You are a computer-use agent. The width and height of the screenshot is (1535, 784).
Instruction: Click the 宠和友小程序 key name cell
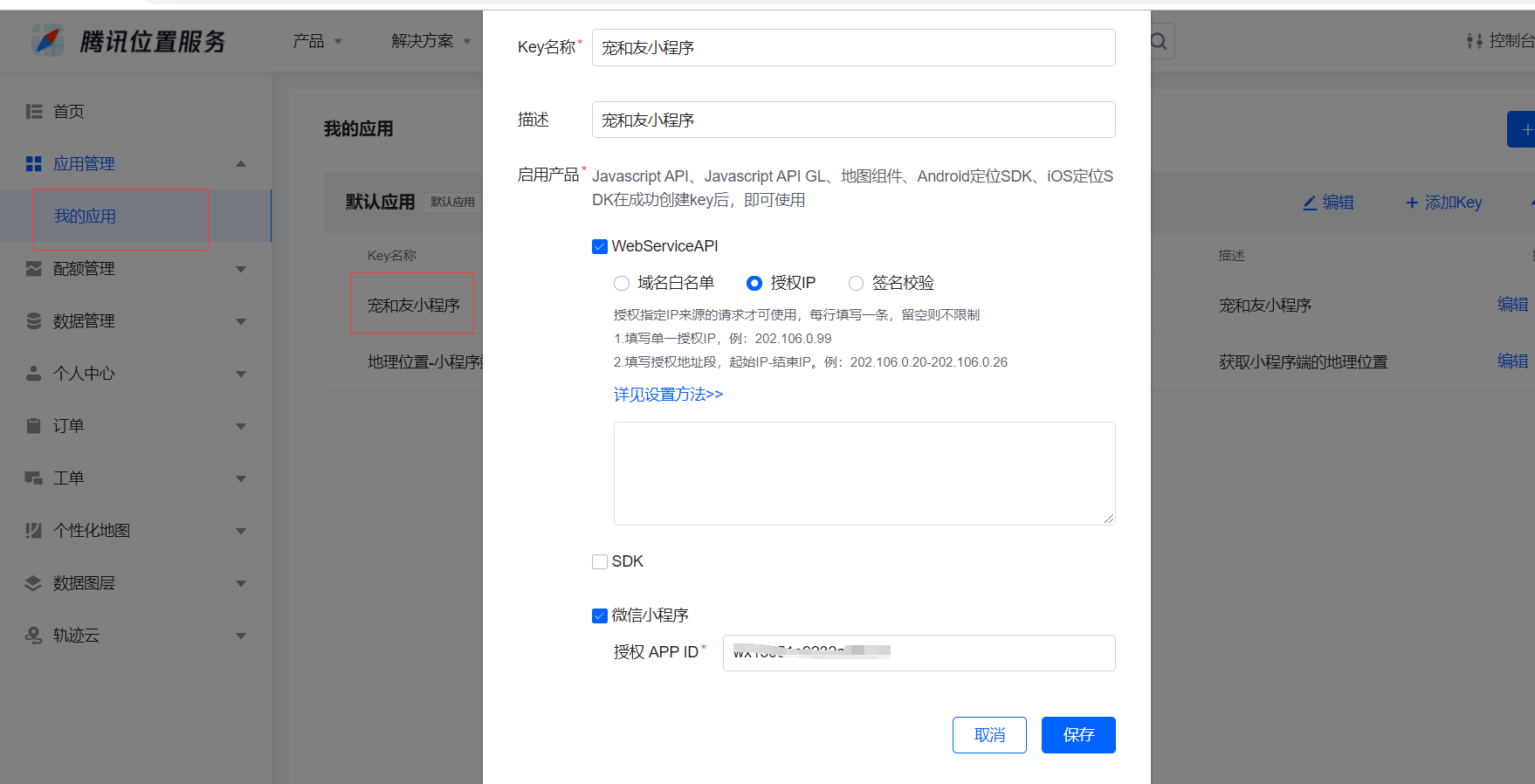413,306
